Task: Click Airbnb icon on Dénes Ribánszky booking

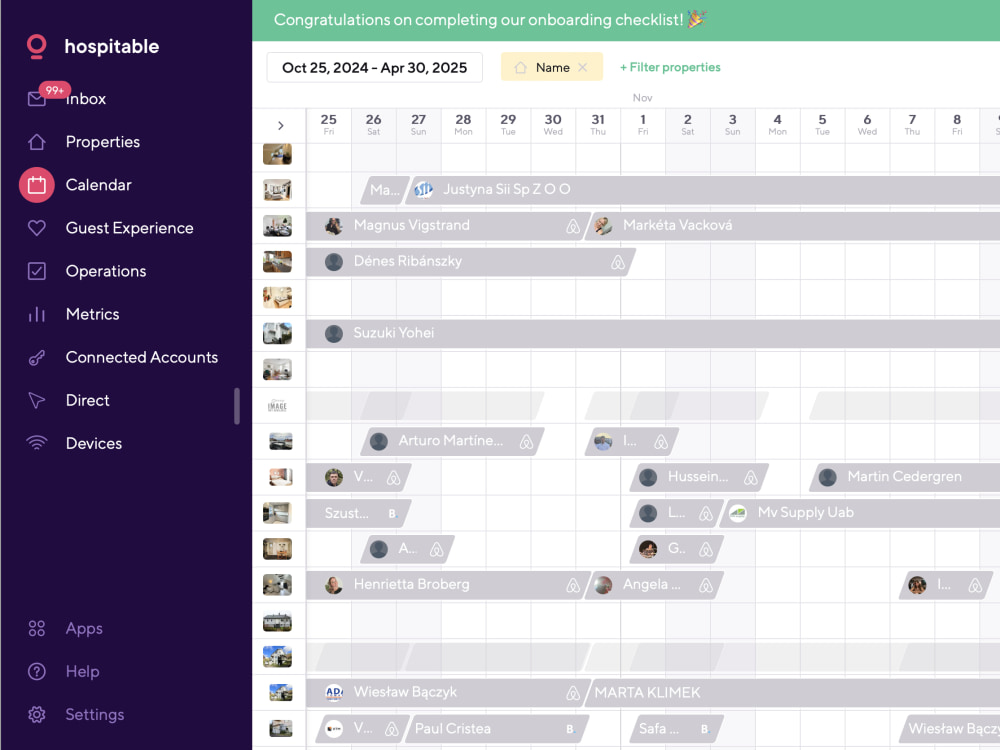Action: click(617, 261)
